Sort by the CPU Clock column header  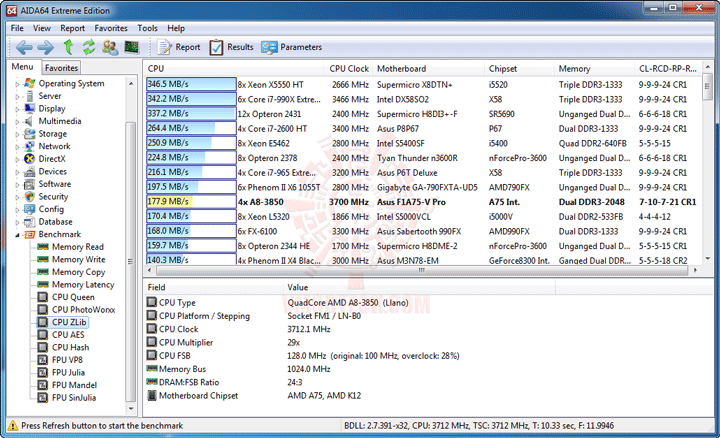click(349, 68)
